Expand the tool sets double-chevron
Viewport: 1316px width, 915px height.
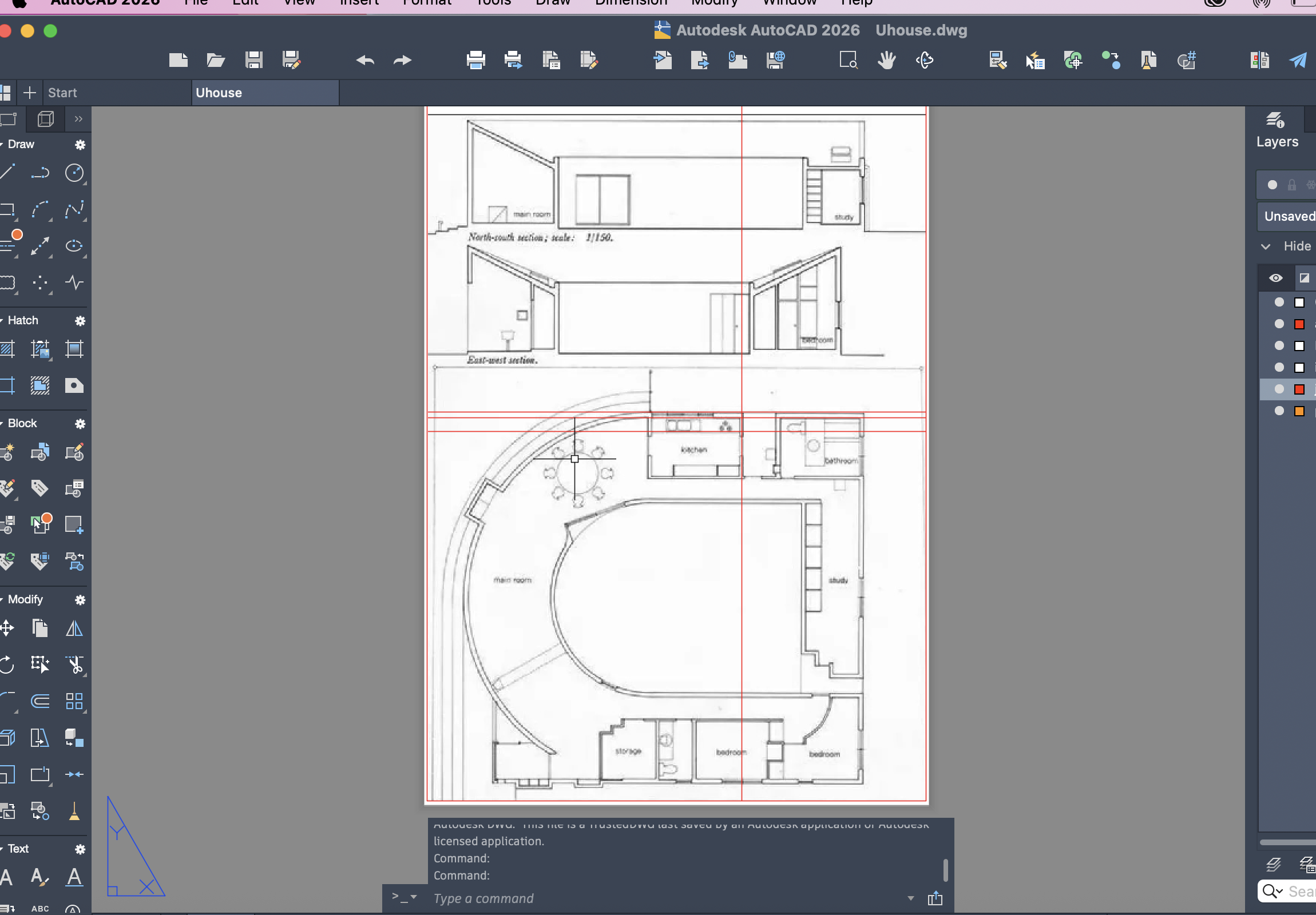(78, 118)
